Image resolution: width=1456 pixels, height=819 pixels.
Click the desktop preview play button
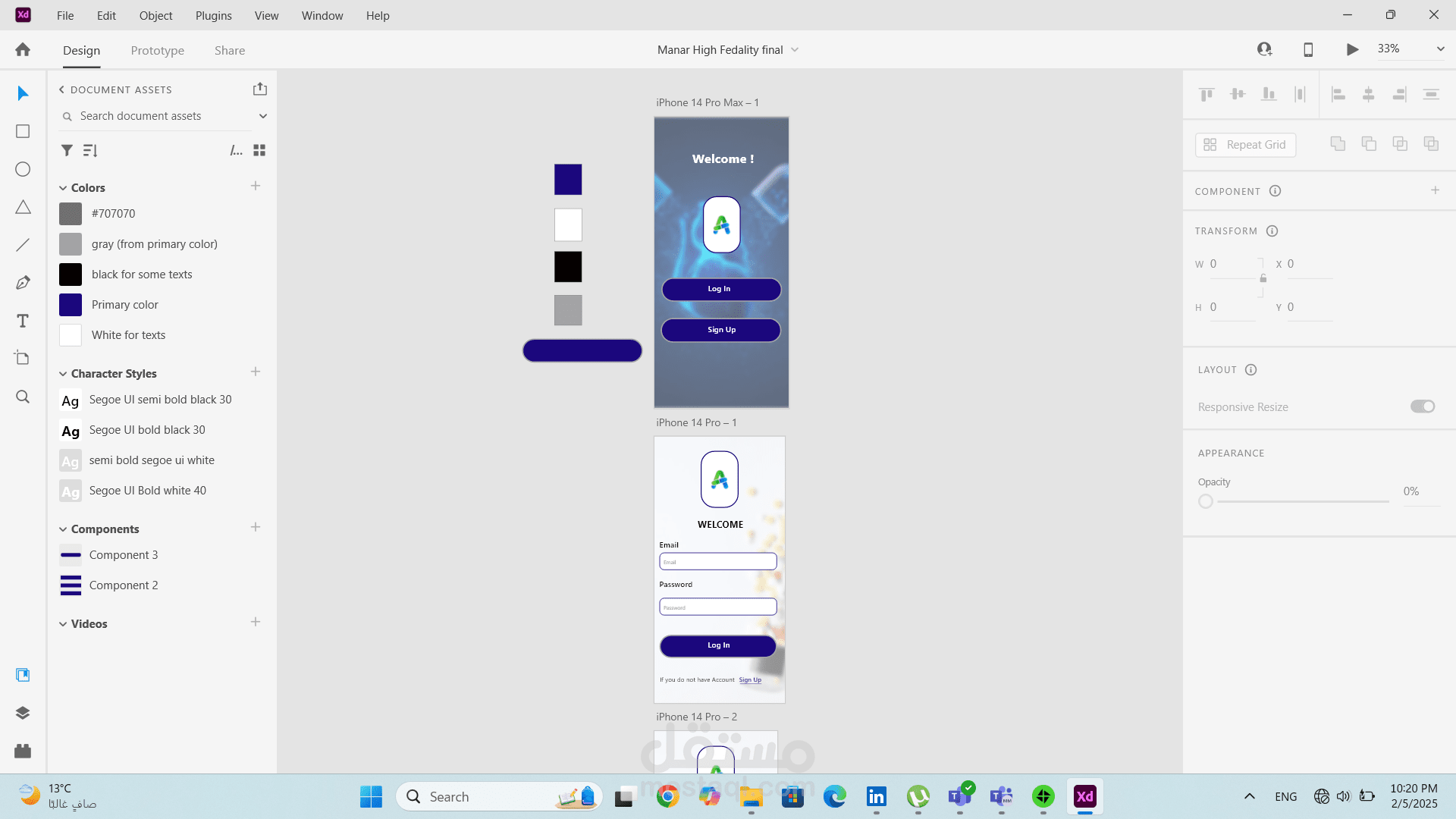click(1352, 49)
